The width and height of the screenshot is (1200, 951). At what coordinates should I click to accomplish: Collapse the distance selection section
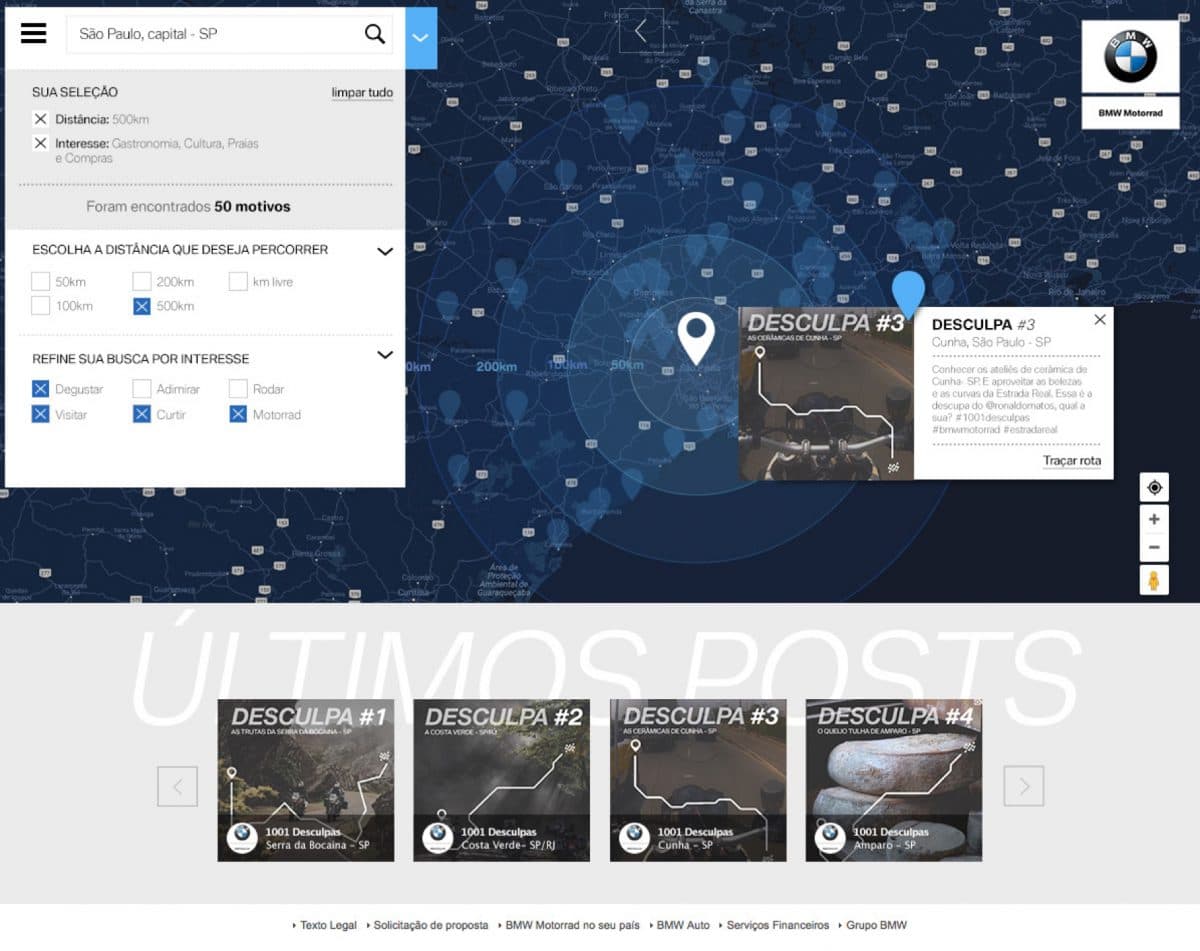[x=385, y=251]
